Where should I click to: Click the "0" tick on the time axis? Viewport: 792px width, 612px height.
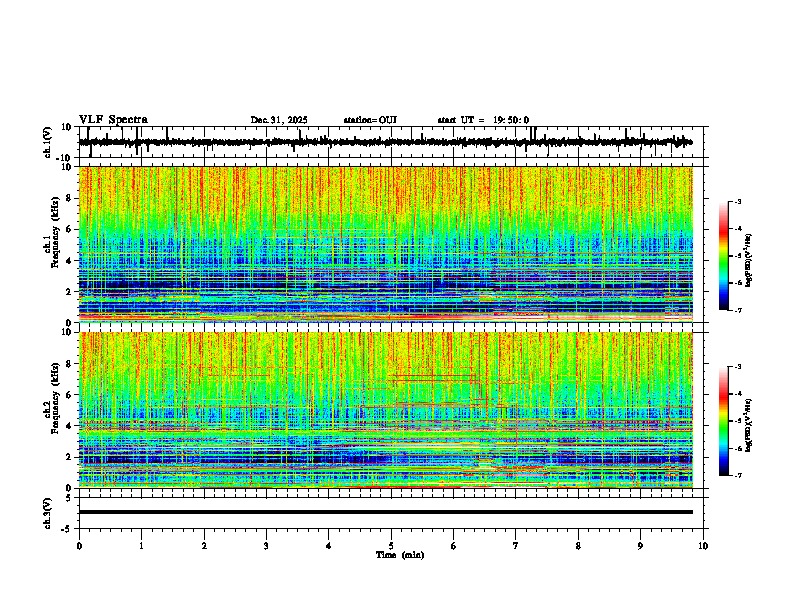79,546
